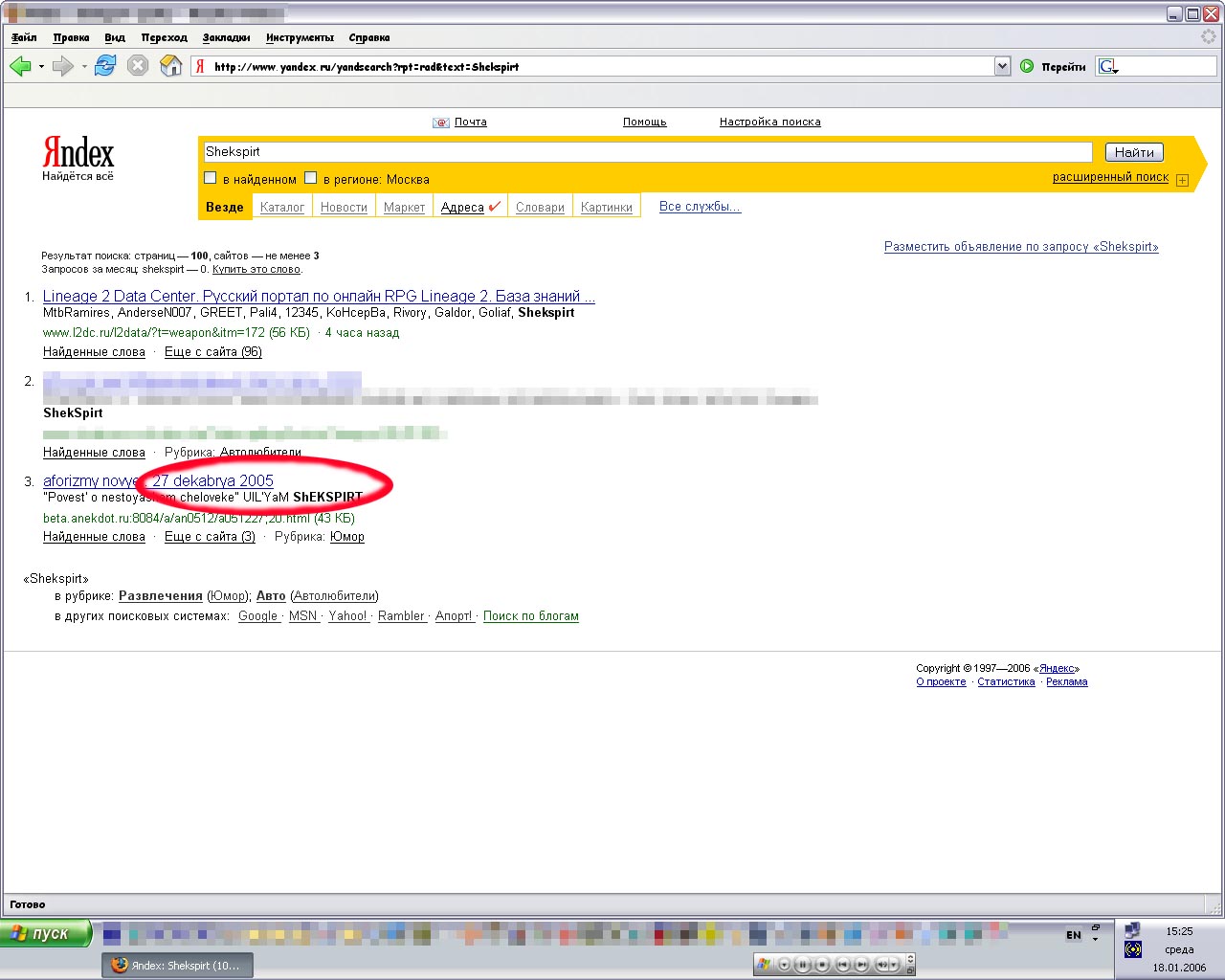Click 'Разместить объявление по запросу' link
The height and width of the screenshot is (980, 1225).
click(1021, 246)
